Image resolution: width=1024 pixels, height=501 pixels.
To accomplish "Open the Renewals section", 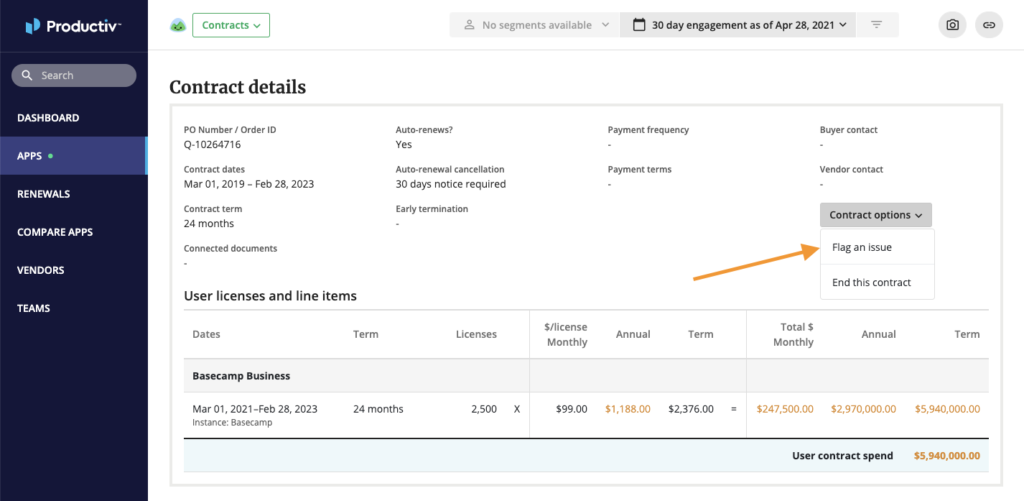I will click(43, 194).
